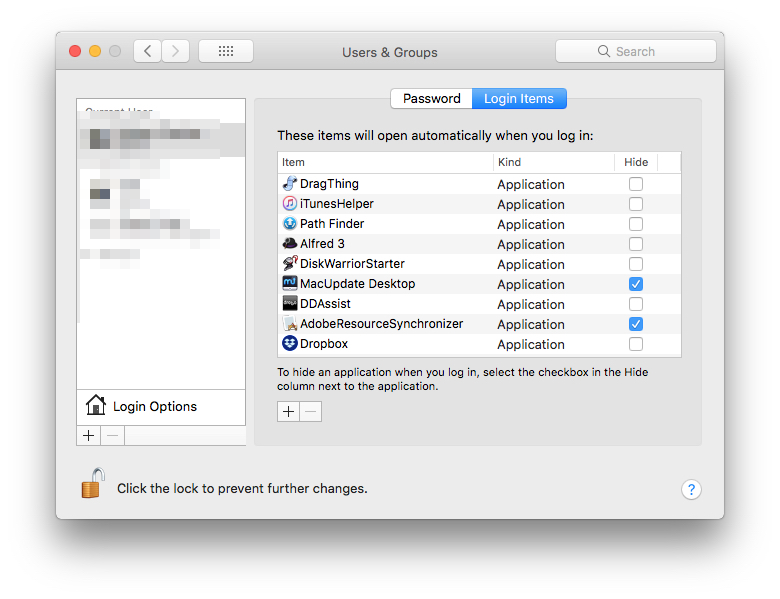The height and width of the screenshot is (599, 780).
Task: Click the search magnifier icon
Action: pyautogui.click(x=603, y=51)
